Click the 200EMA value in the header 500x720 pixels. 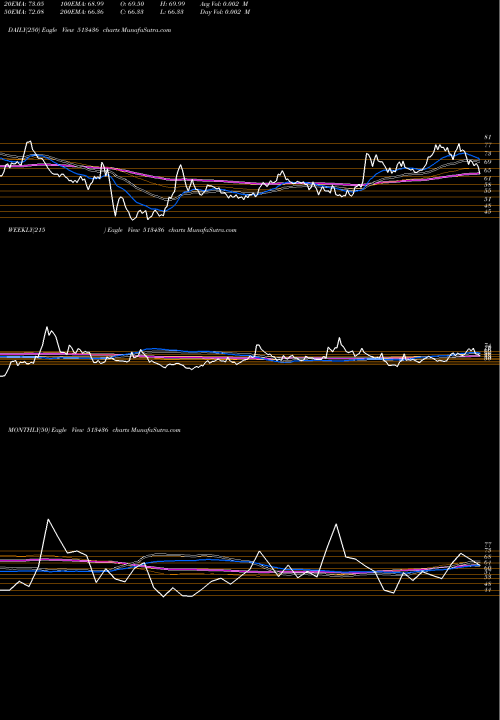82,12
